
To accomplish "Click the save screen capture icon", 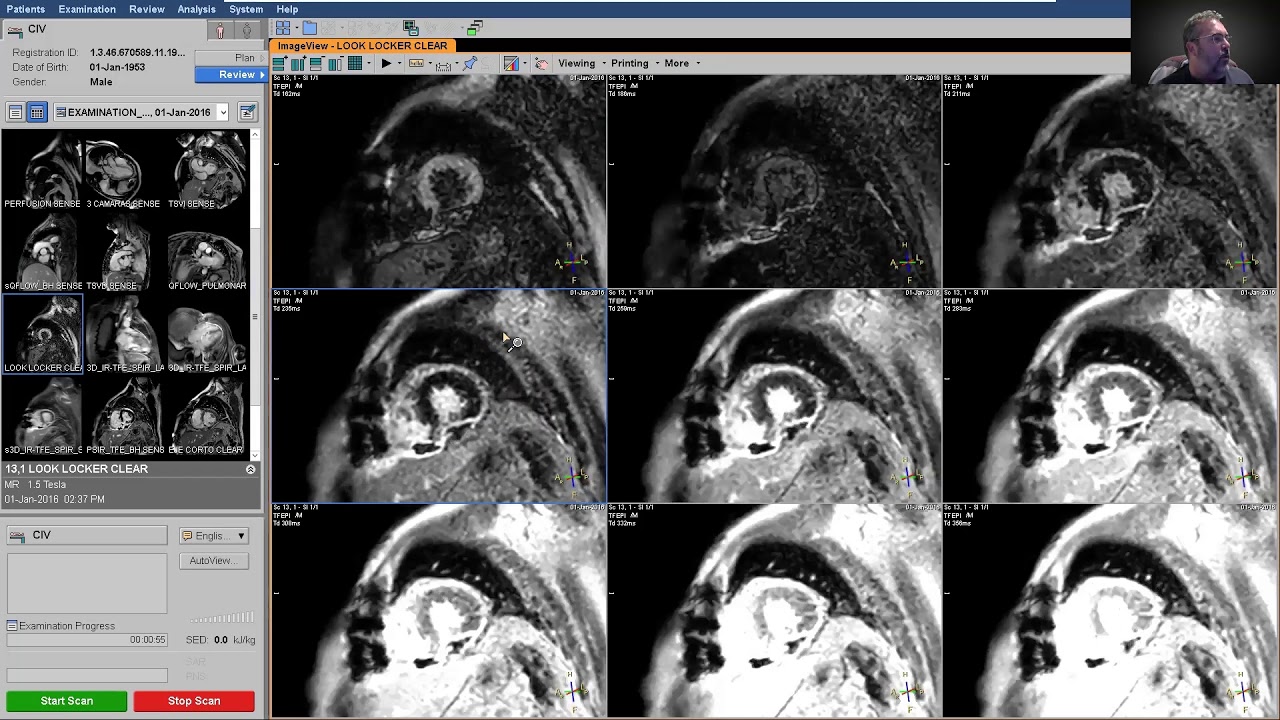I will pos(411,28).
